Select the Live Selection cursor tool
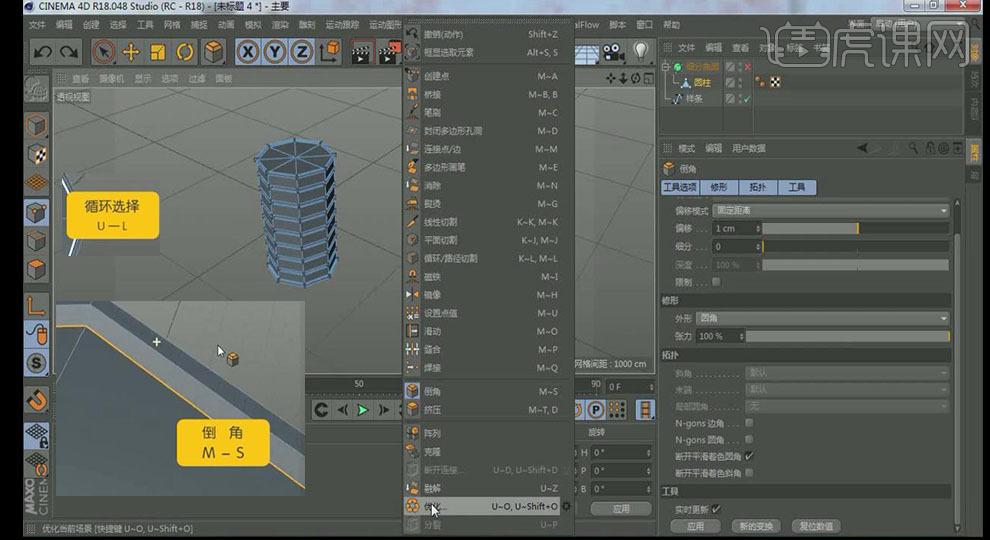This screenshot has height=540, width=990. (x=104, y=52)
